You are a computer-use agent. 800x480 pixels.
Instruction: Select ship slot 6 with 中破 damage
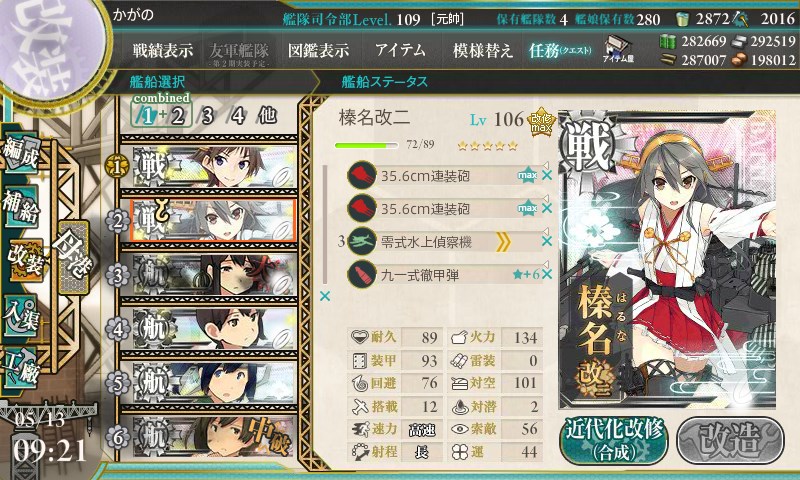point(209,437)
